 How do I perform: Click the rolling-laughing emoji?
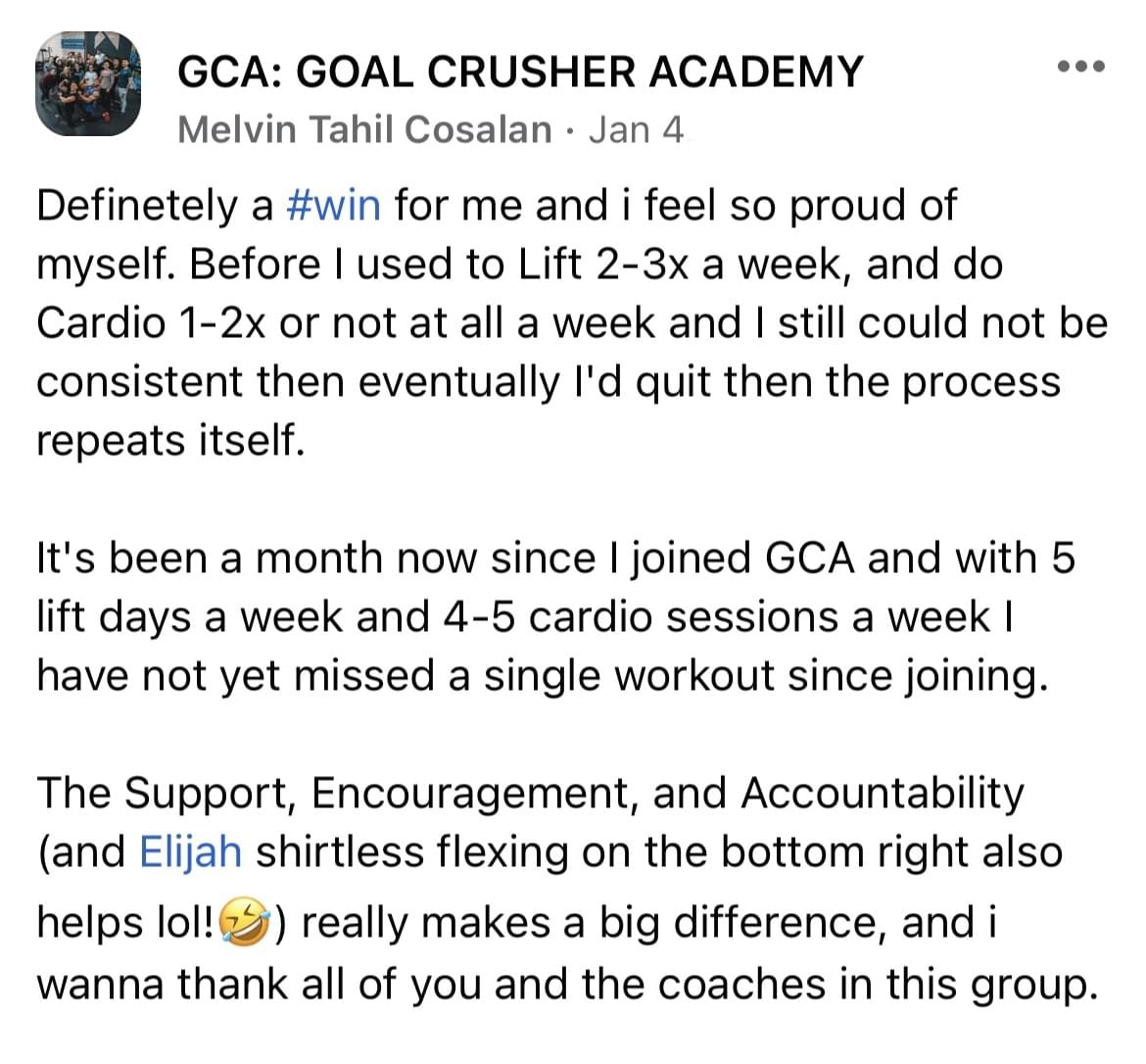tap(245, 923)
